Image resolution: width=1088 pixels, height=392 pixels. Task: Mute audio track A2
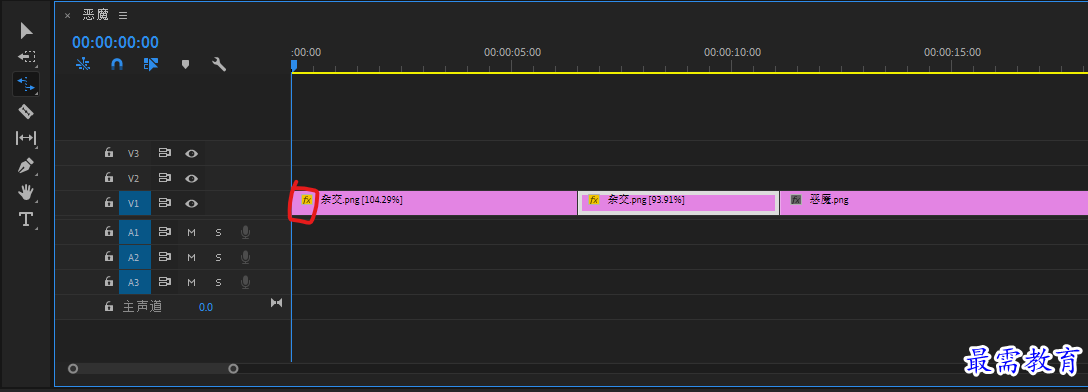click(x=192, y=257)
